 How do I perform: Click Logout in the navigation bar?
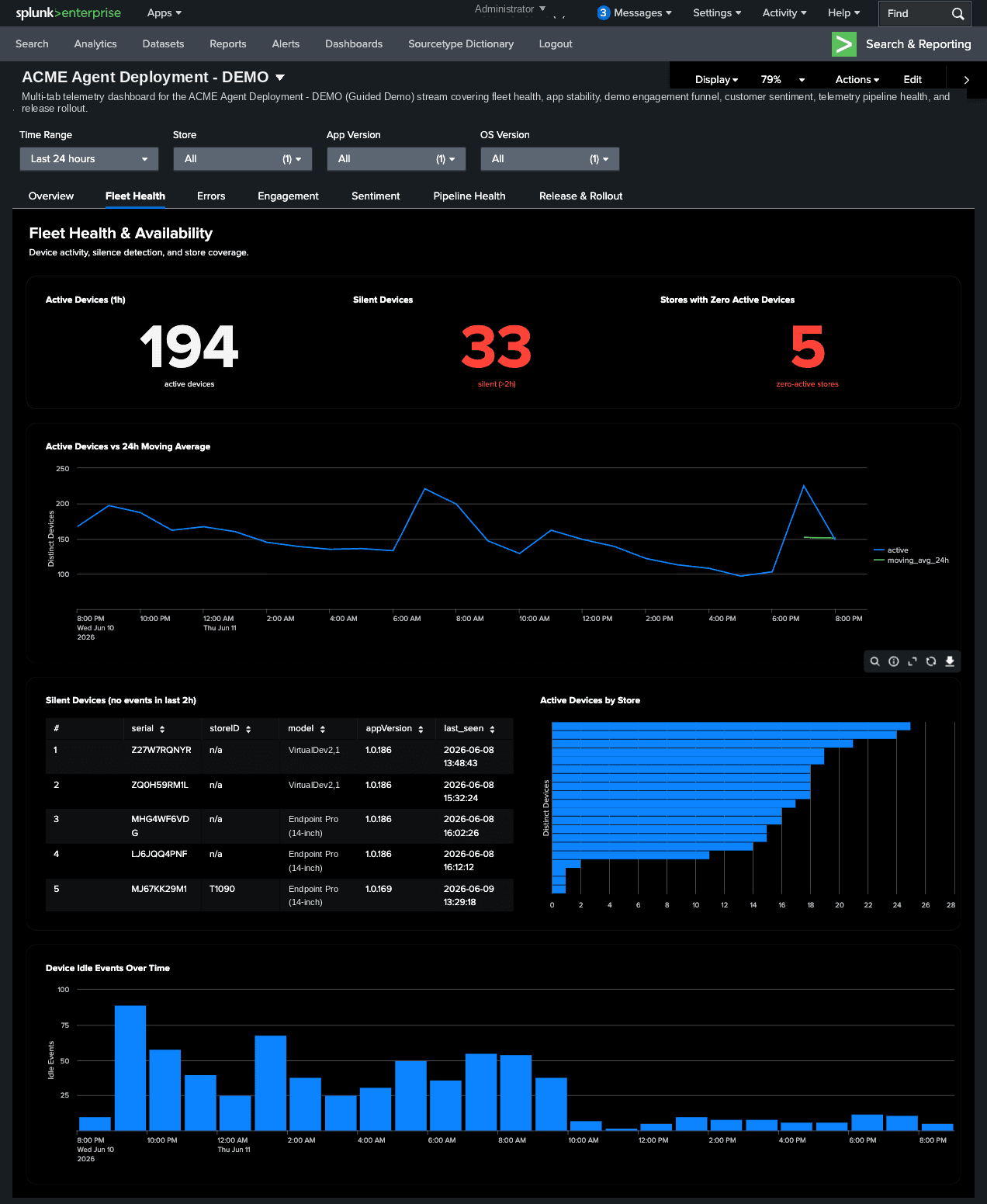tap(556, 44)
